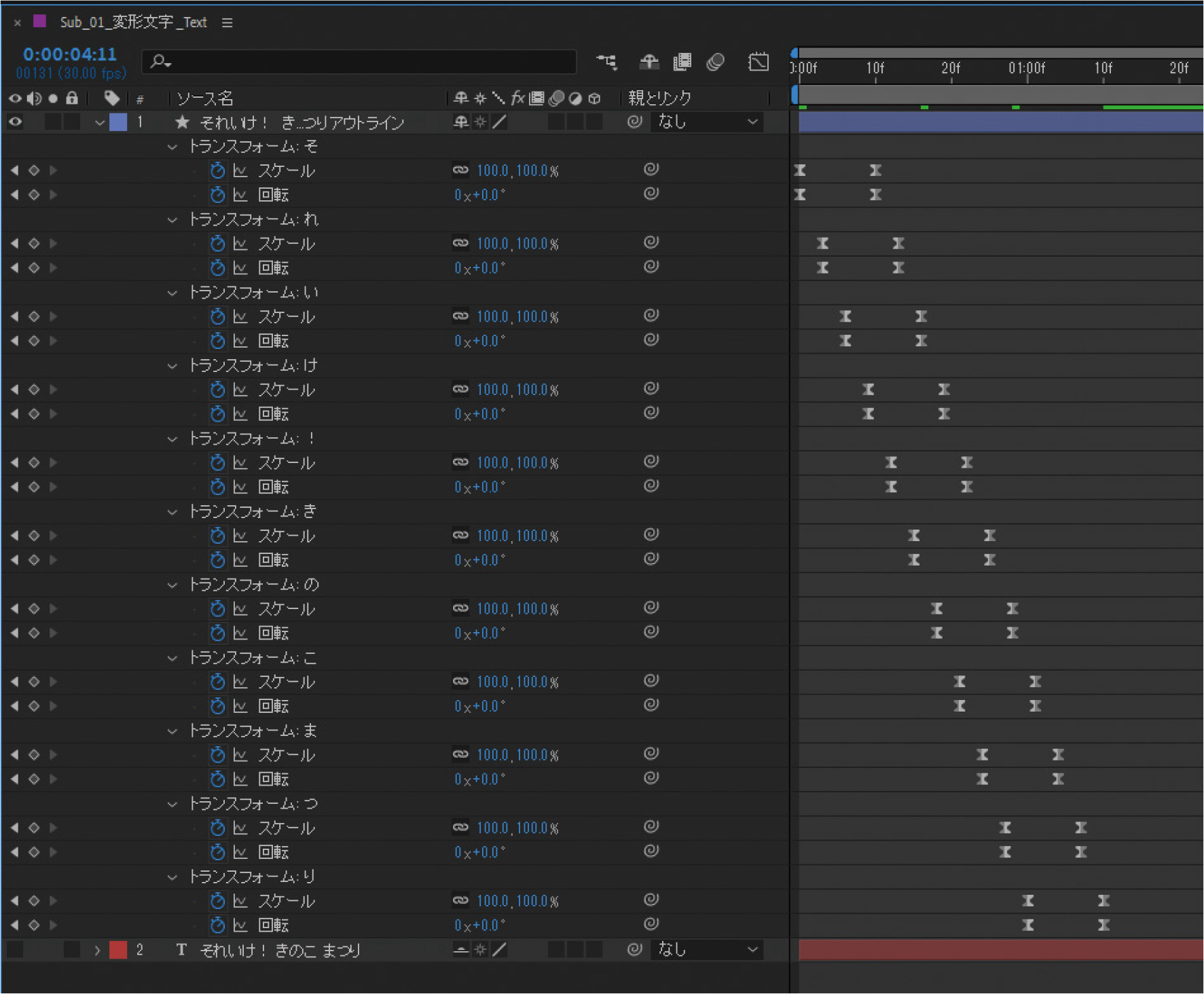1204x994 pixels.
Task: Toggle the shy layers hide switch
Action: click(x=649, y=62)
